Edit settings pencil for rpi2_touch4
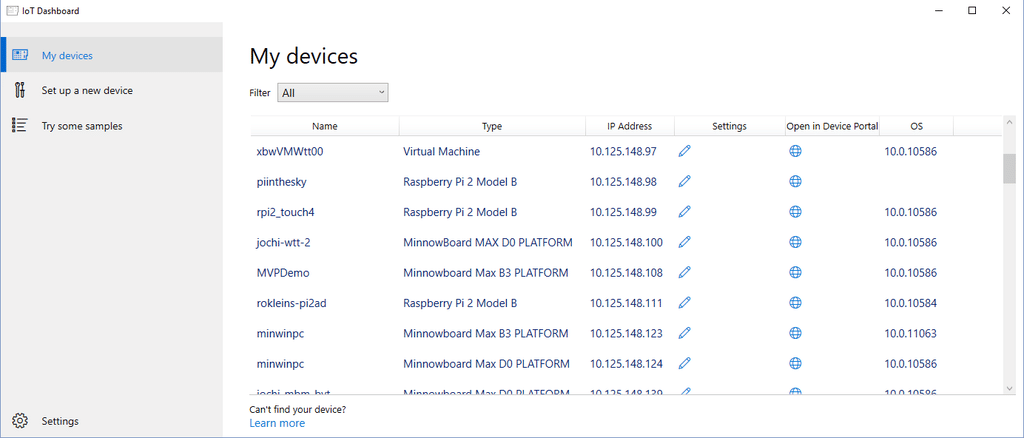 click(x=684, y=211)
